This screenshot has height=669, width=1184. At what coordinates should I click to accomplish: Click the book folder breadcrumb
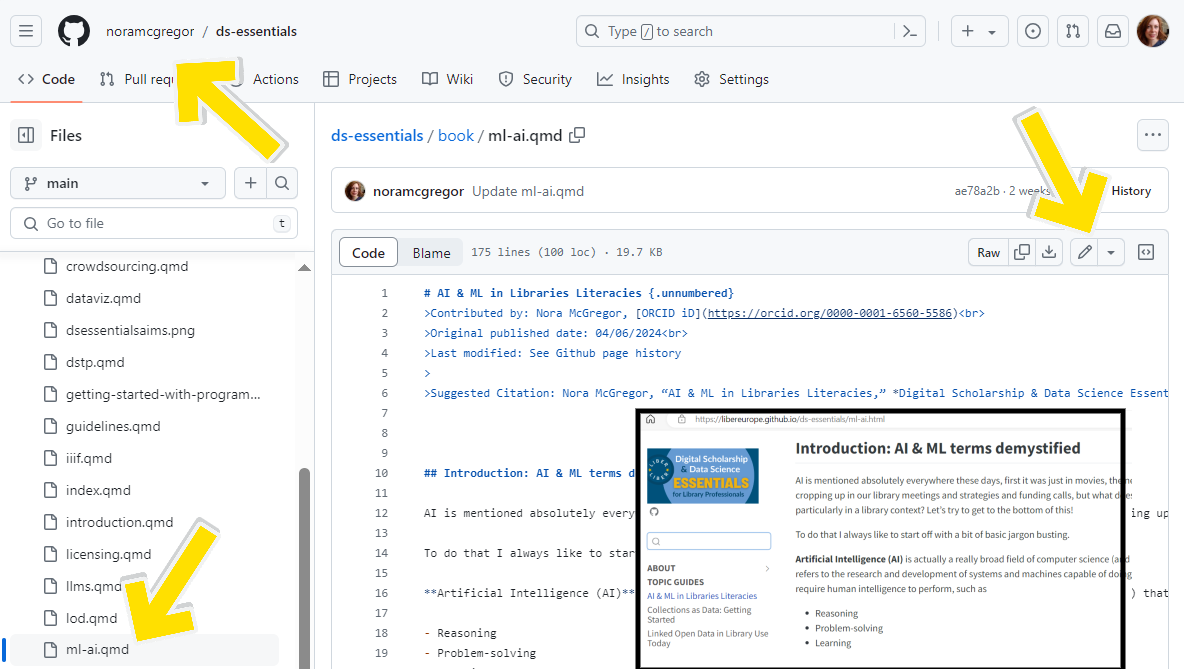[456, 136]
